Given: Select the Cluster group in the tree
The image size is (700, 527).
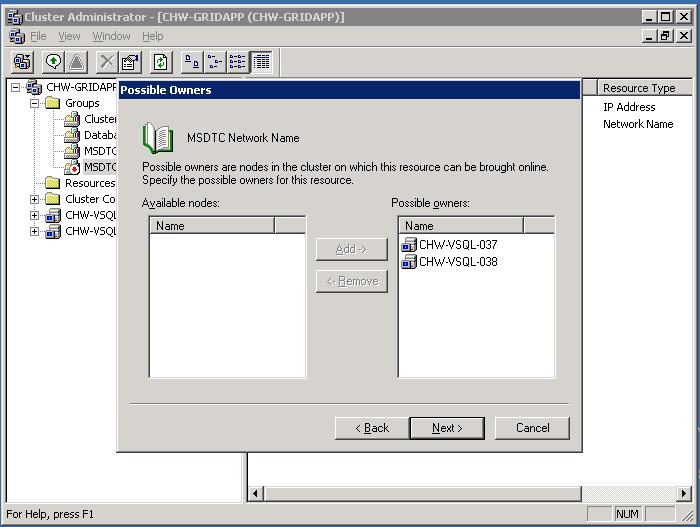Looking at the screenshot, I should (x=100, y=119).
